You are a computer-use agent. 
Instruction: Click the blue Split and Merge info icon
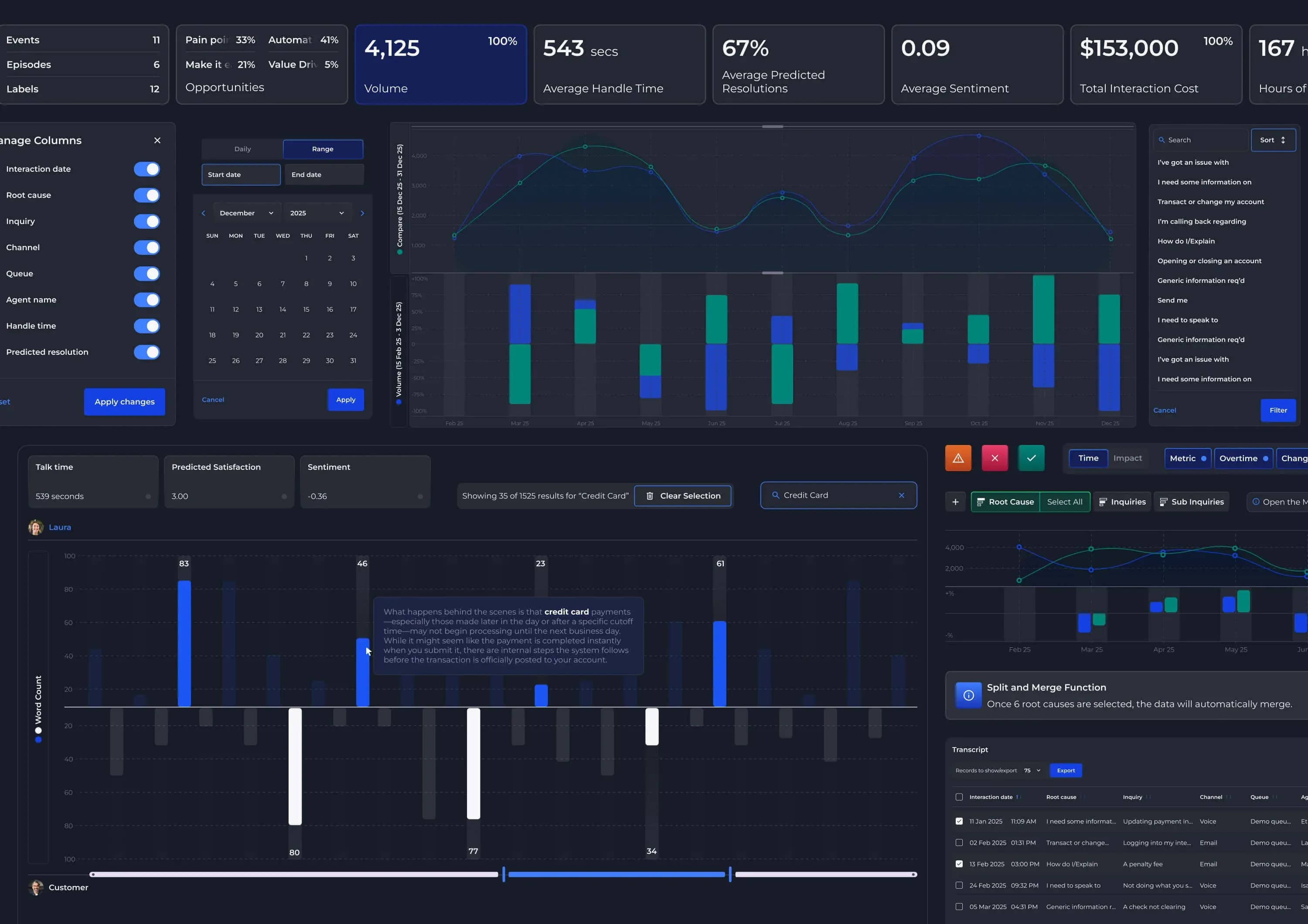[968, 696]
